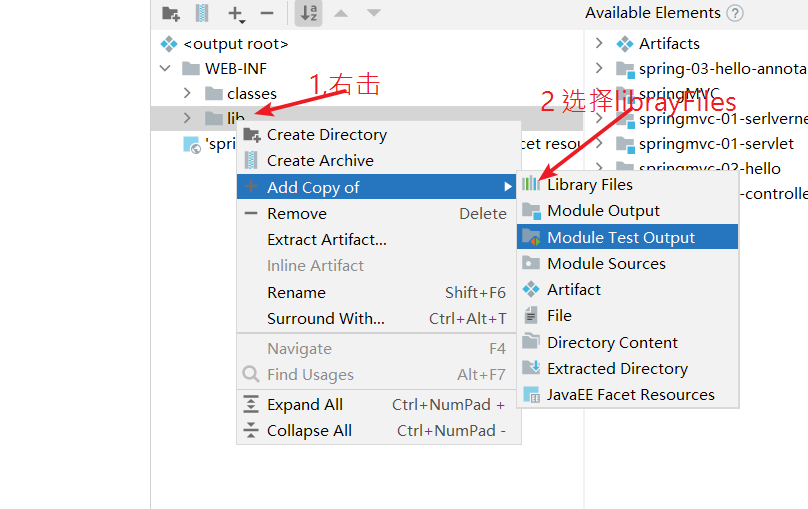
Task: Select Module Test Output in submenu
Action: click(628, 237)
